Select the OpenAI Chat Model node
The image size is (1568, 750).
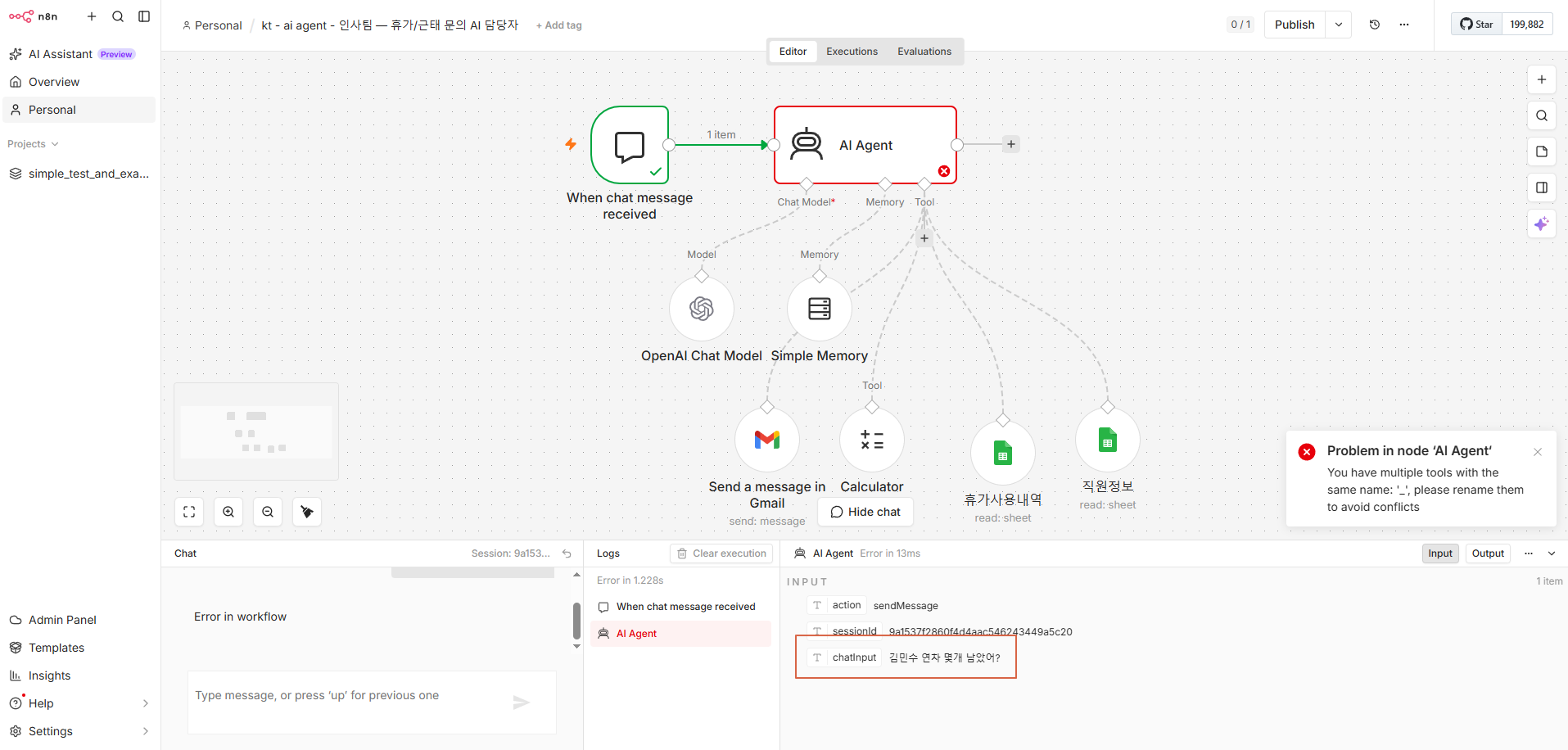point(702,309)
